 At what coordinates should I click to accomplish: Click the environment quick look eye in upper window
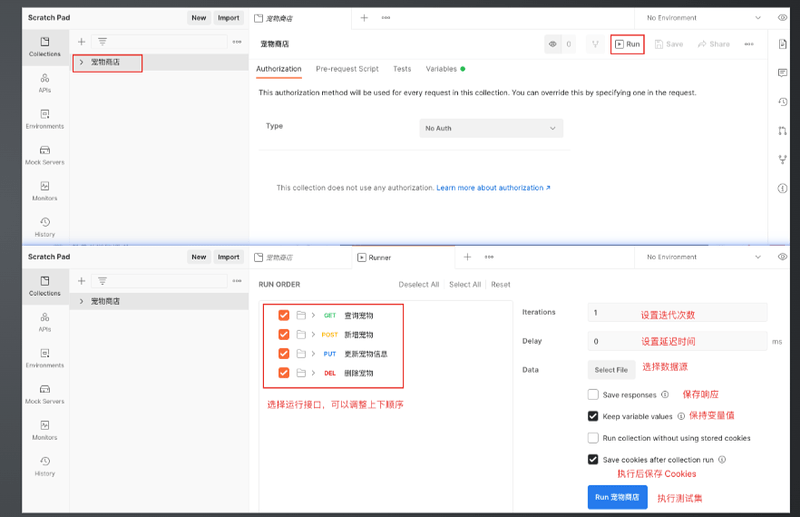click(x=782, y=18)
